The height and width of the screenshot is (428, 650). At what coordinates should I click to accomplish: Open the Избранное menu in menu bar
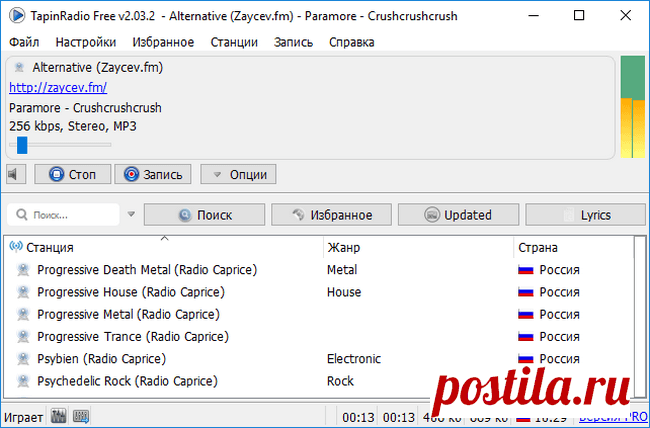click(x=163, y=42)
